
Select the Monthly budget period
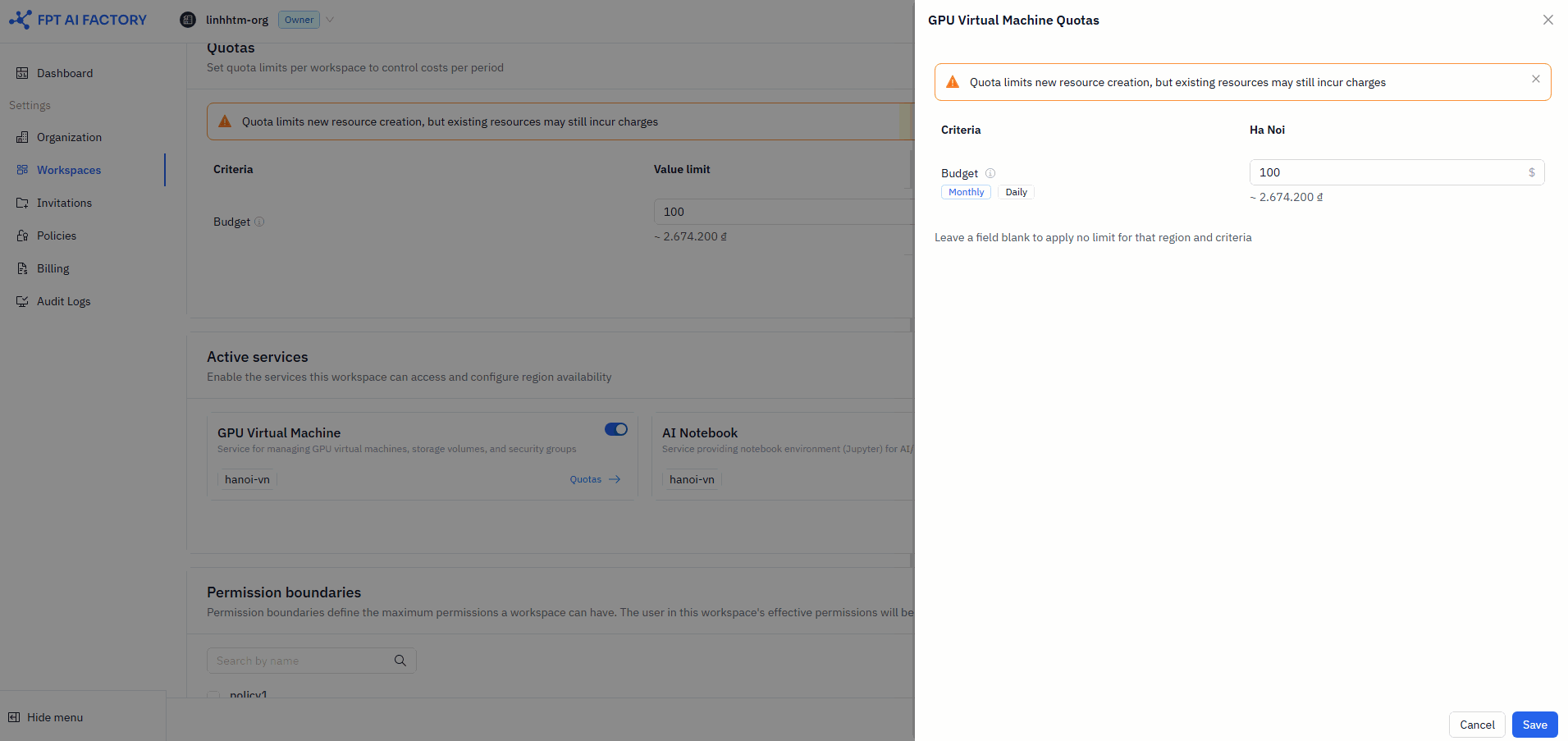click(x=966, y=192)
